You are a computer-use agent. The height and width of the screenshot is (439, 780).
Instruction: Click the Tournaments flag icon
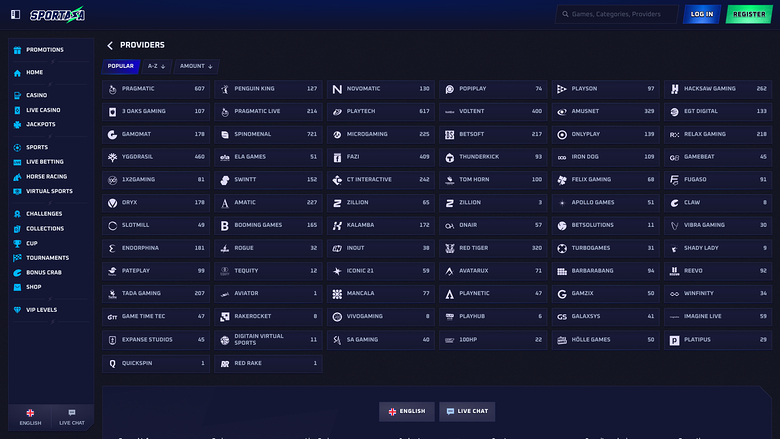pos(17,258)
